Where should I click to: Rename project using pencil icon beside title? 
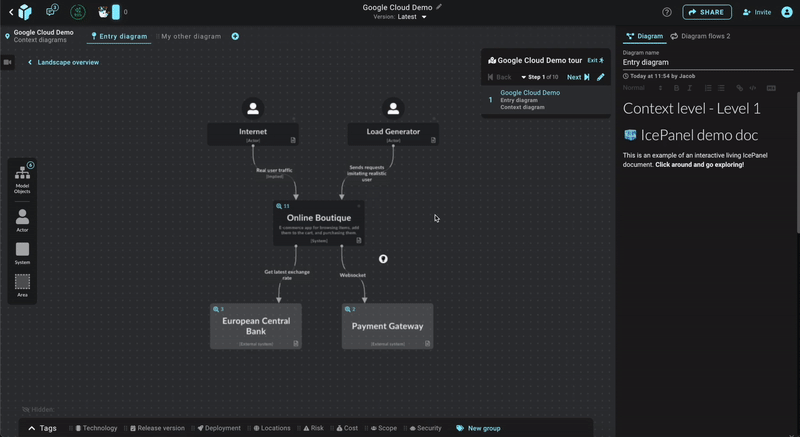click(439, 7)
